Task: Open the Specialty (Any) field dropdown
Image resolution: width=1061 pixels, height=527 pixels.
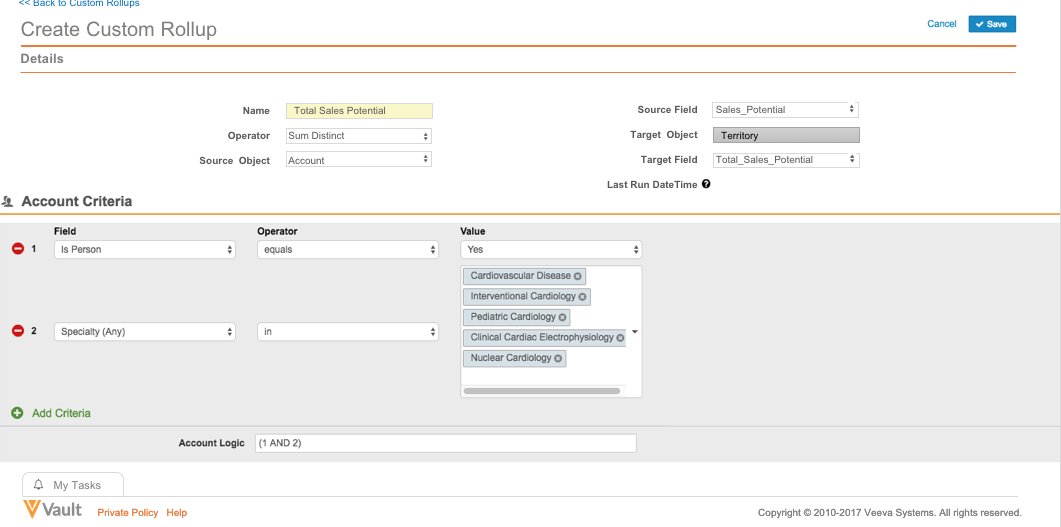Action: tap(145, 331)
